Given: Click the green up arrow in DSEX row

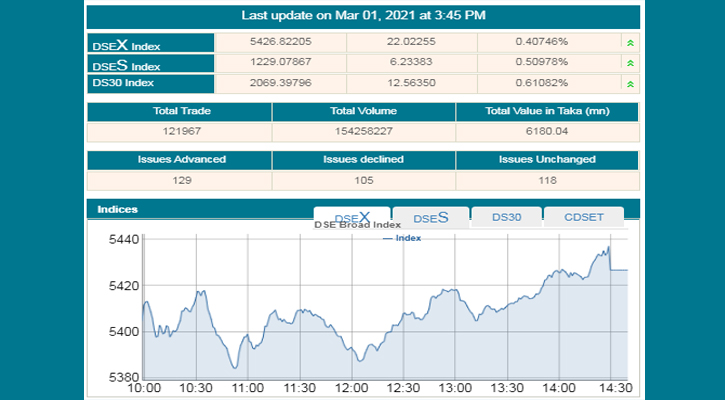Looking at the screenshot, I should (629, 43).
